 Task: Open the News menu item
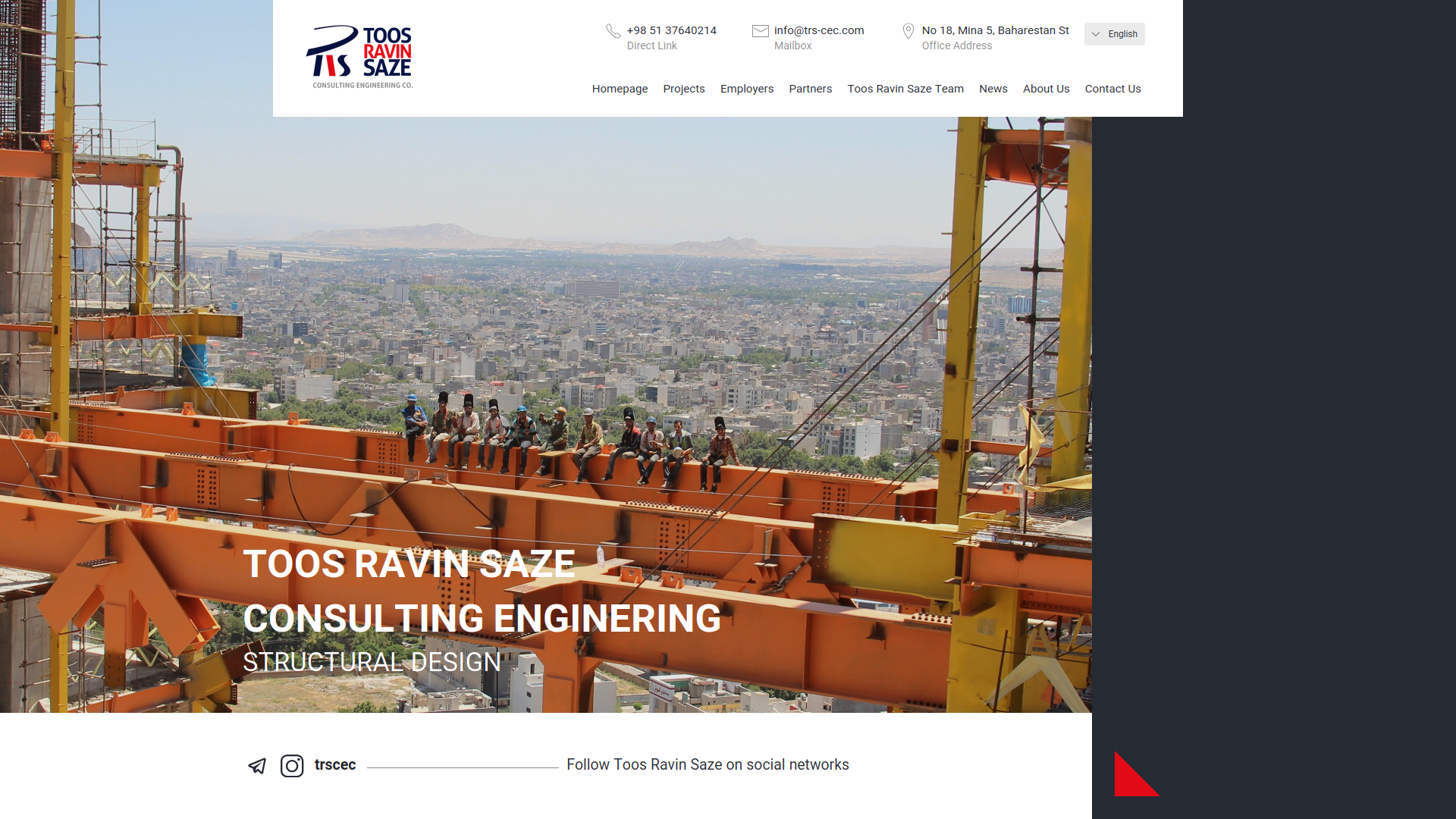point(993,89)
